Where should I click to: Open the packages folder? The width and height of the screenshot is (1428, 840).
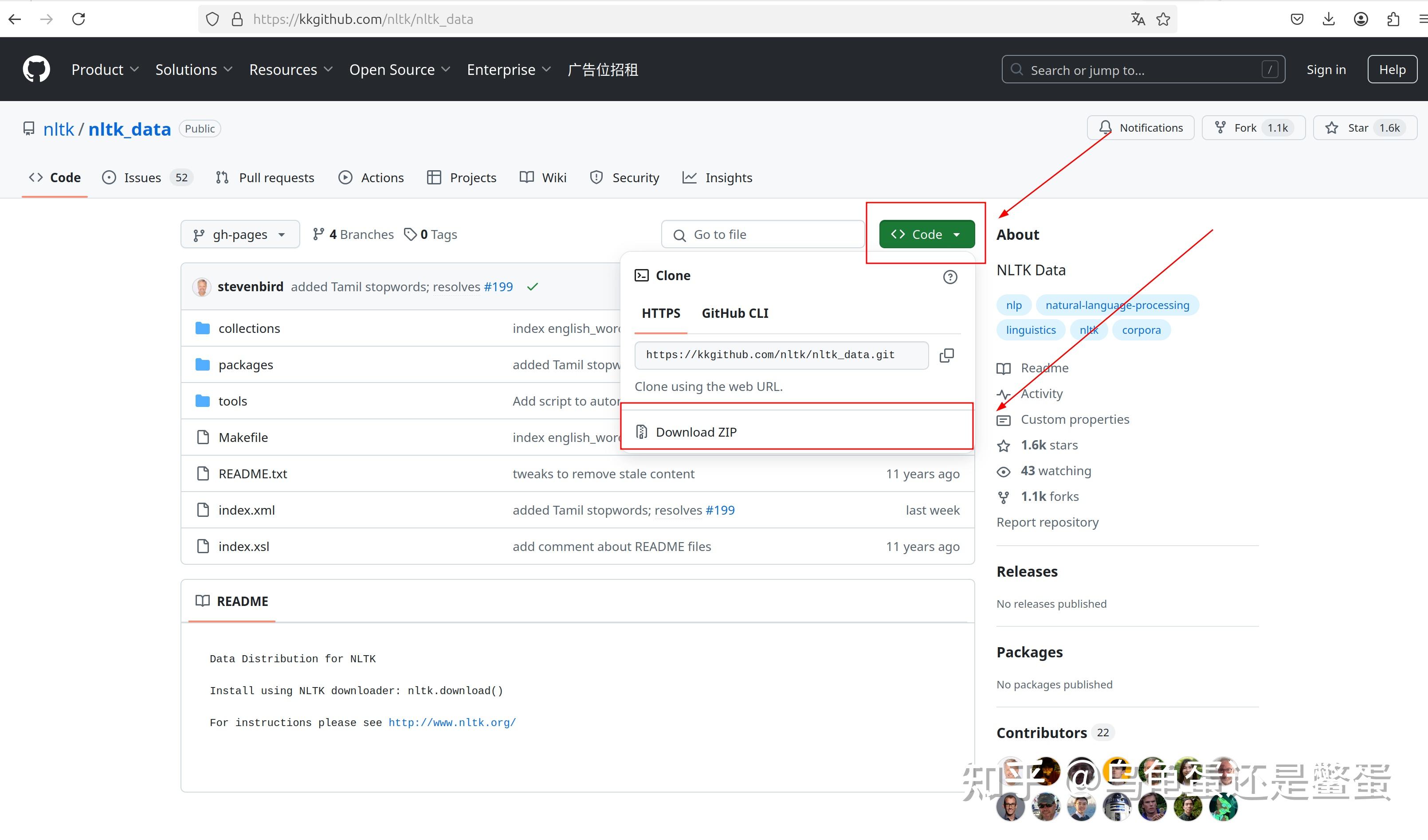coord(245,365)
